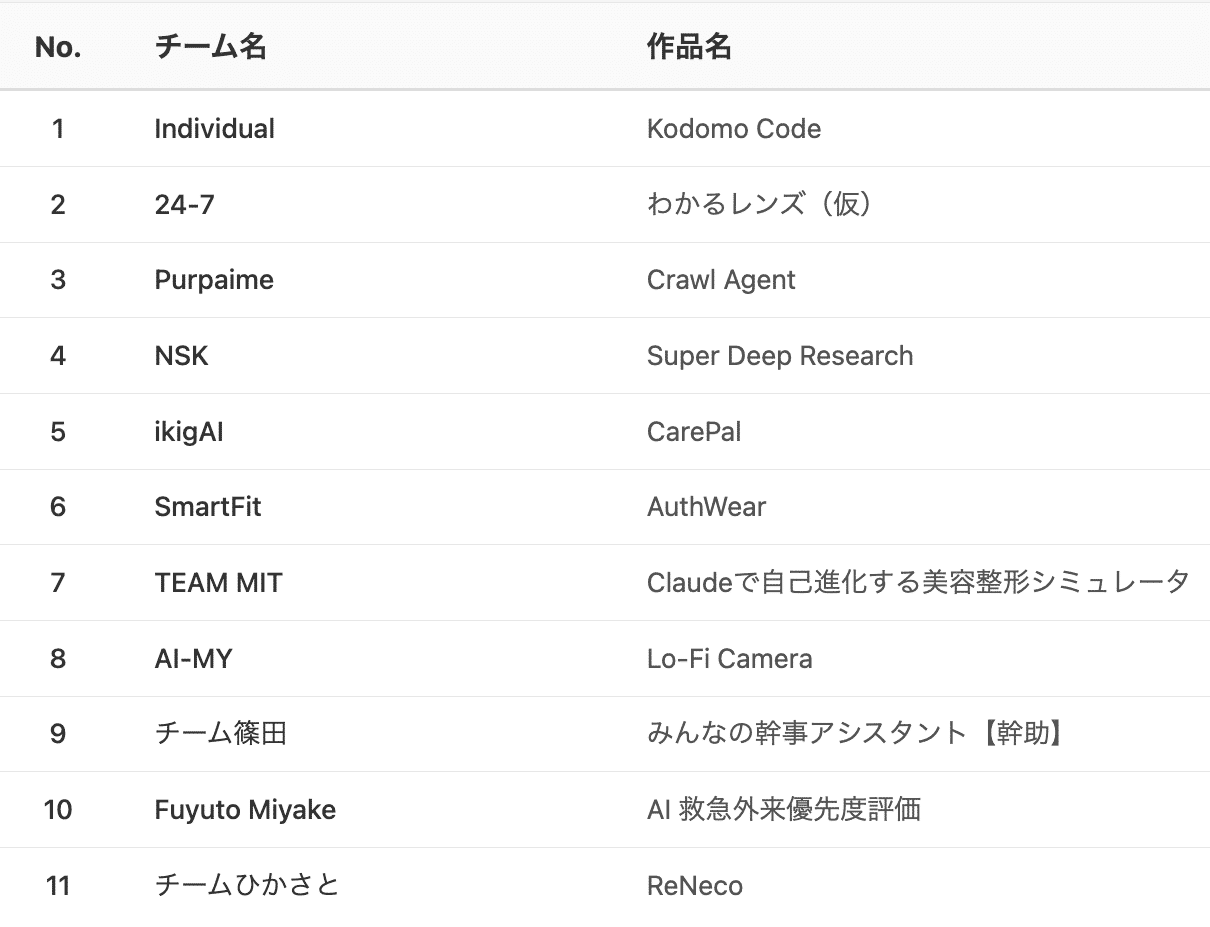Click the Crawl Agent work name
The height and width of the screenshot is (927, 1210).
(721, 280)
